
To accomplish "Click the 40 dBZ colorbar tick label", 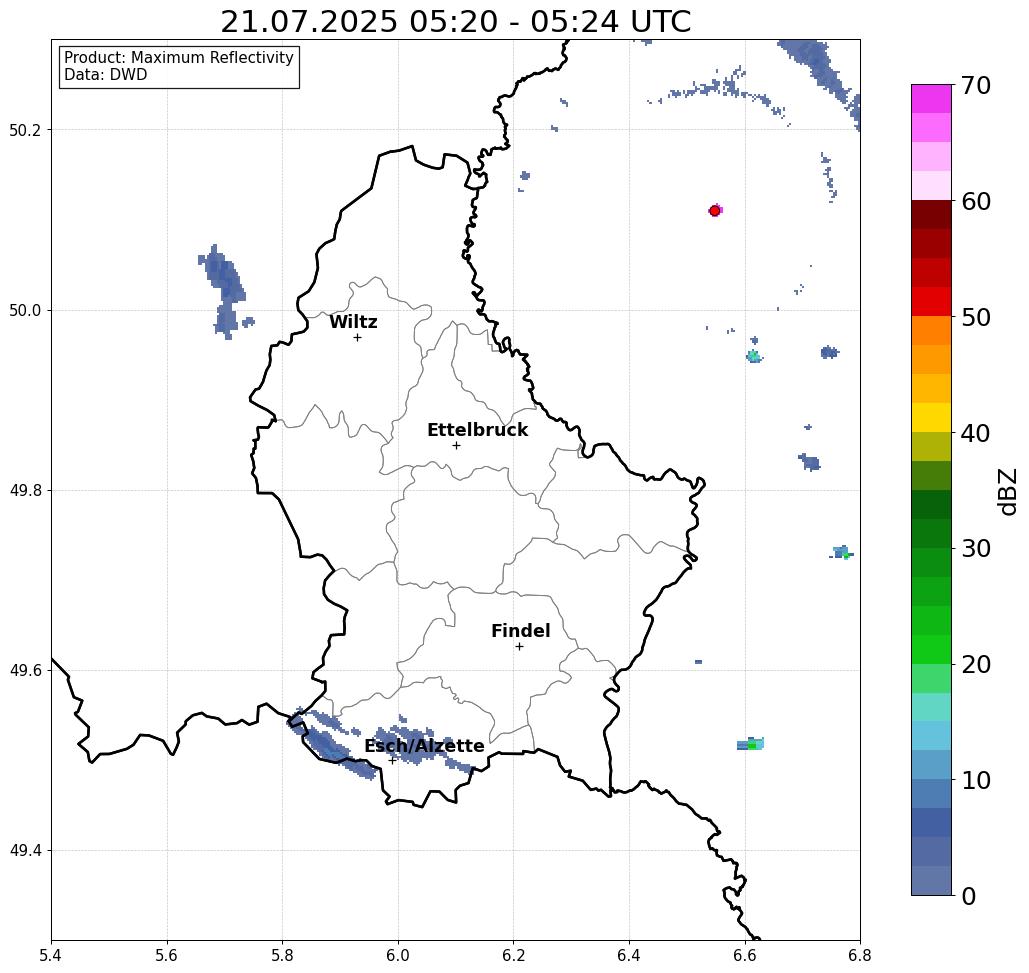I will [x=976, y=433].
